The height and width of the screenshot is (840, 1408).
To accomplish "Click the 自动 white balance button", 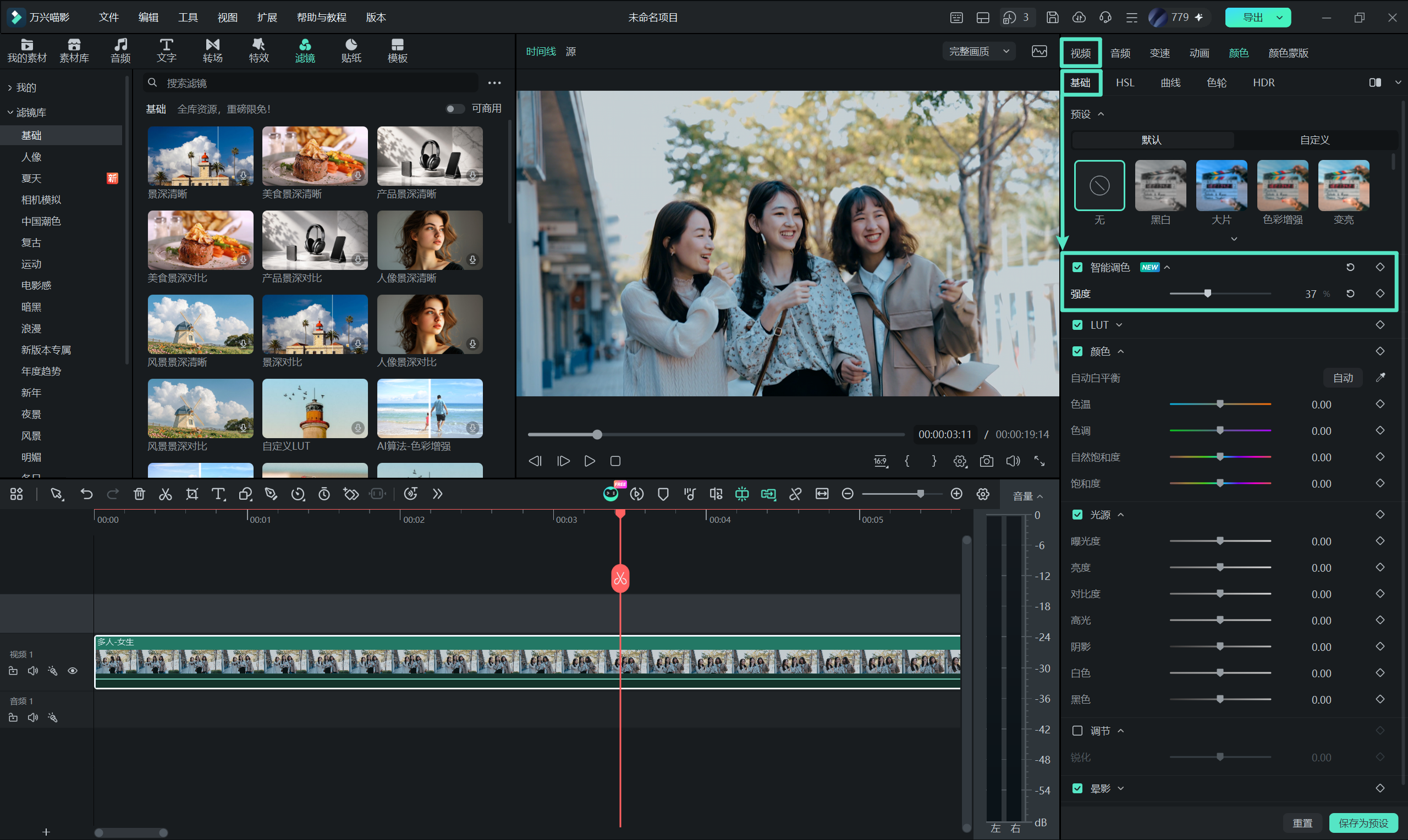I will pos(1343,378).
